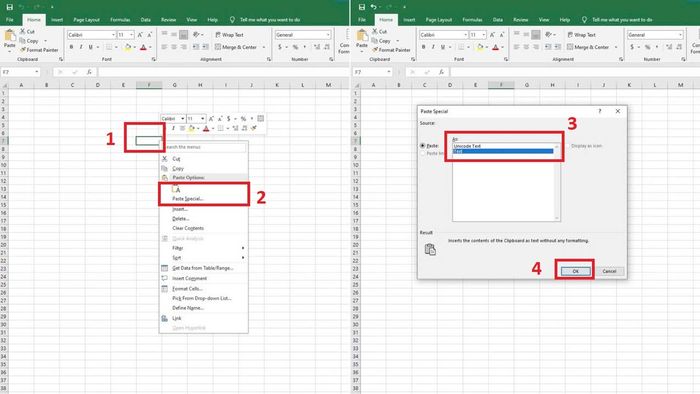Open the Review tab in right window

tap(521, 20)
